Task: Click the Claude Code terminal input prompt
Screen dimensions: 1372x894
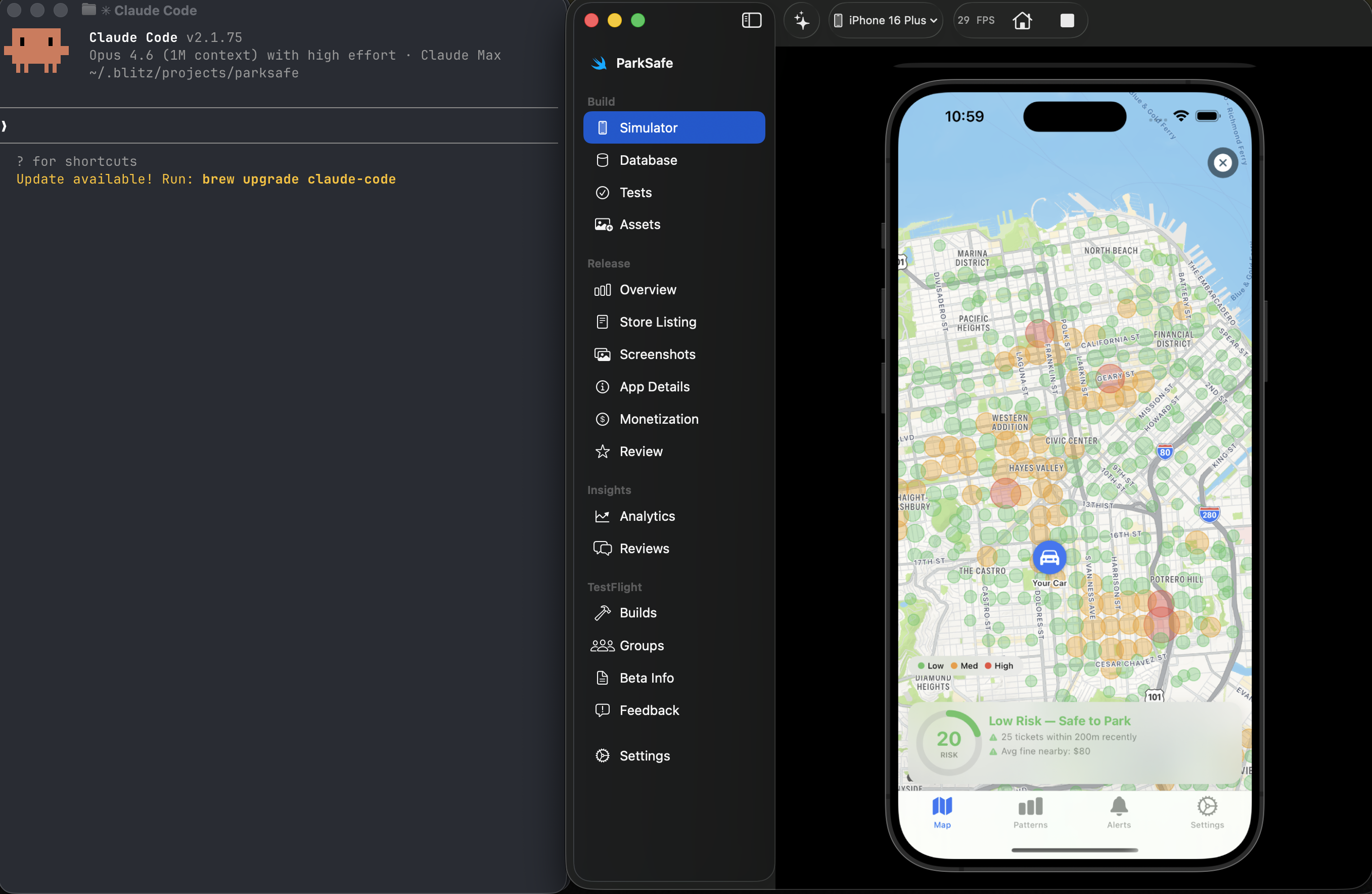Action: pyautogui.click(x=279, y=125)
